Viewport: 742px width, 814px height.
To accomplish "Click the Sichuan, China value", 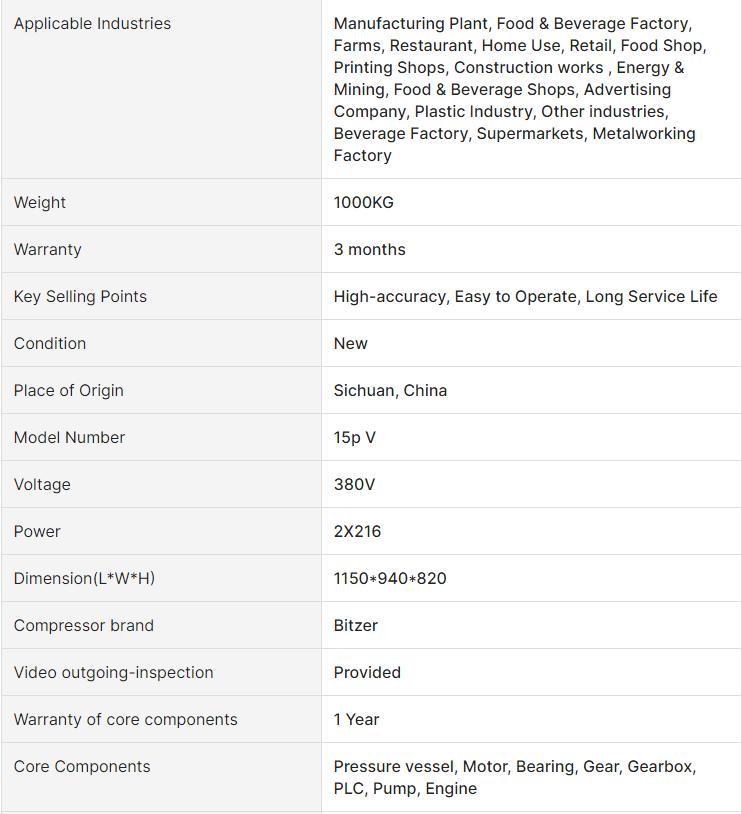I will (x=390, y=390).
